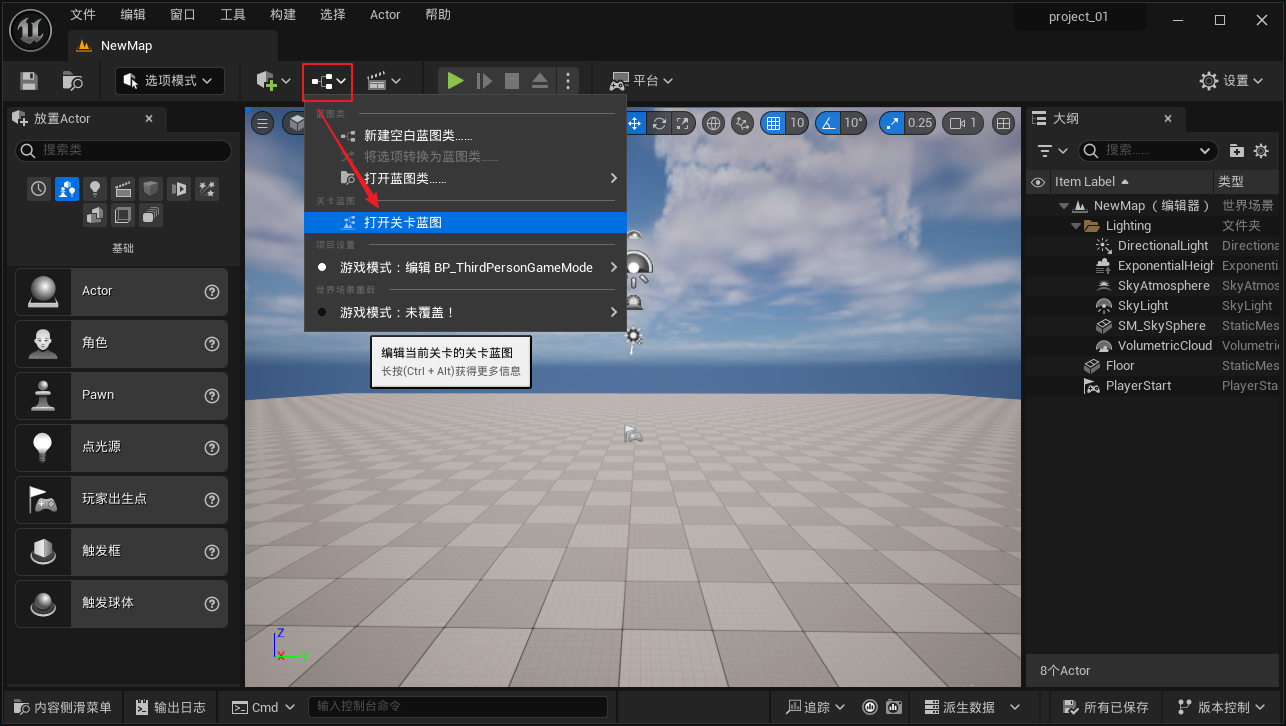Open help for the Actor entry
The height and width of the screenshot is (726, 1286).
(212, 291)
